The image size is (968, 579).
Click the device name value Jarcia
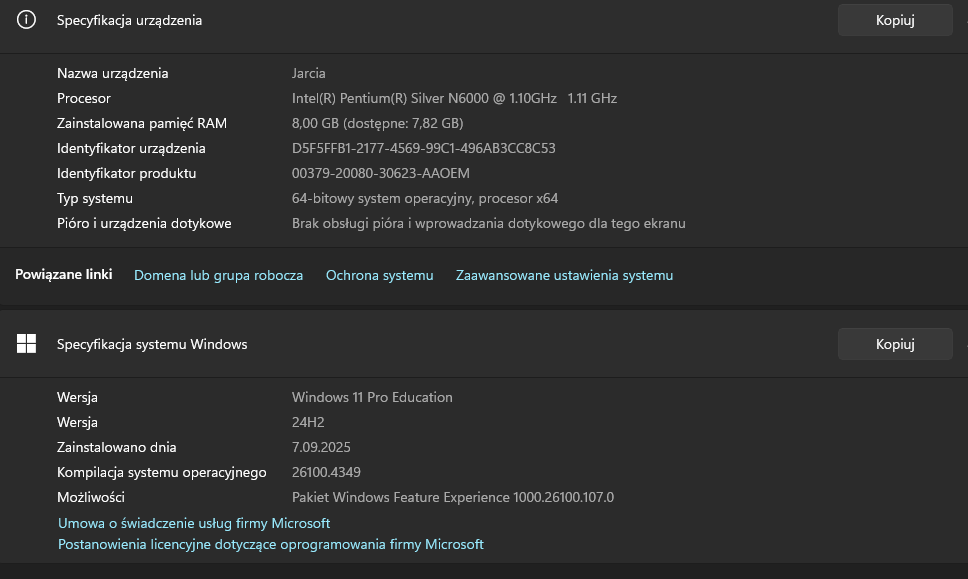point(309,73)
